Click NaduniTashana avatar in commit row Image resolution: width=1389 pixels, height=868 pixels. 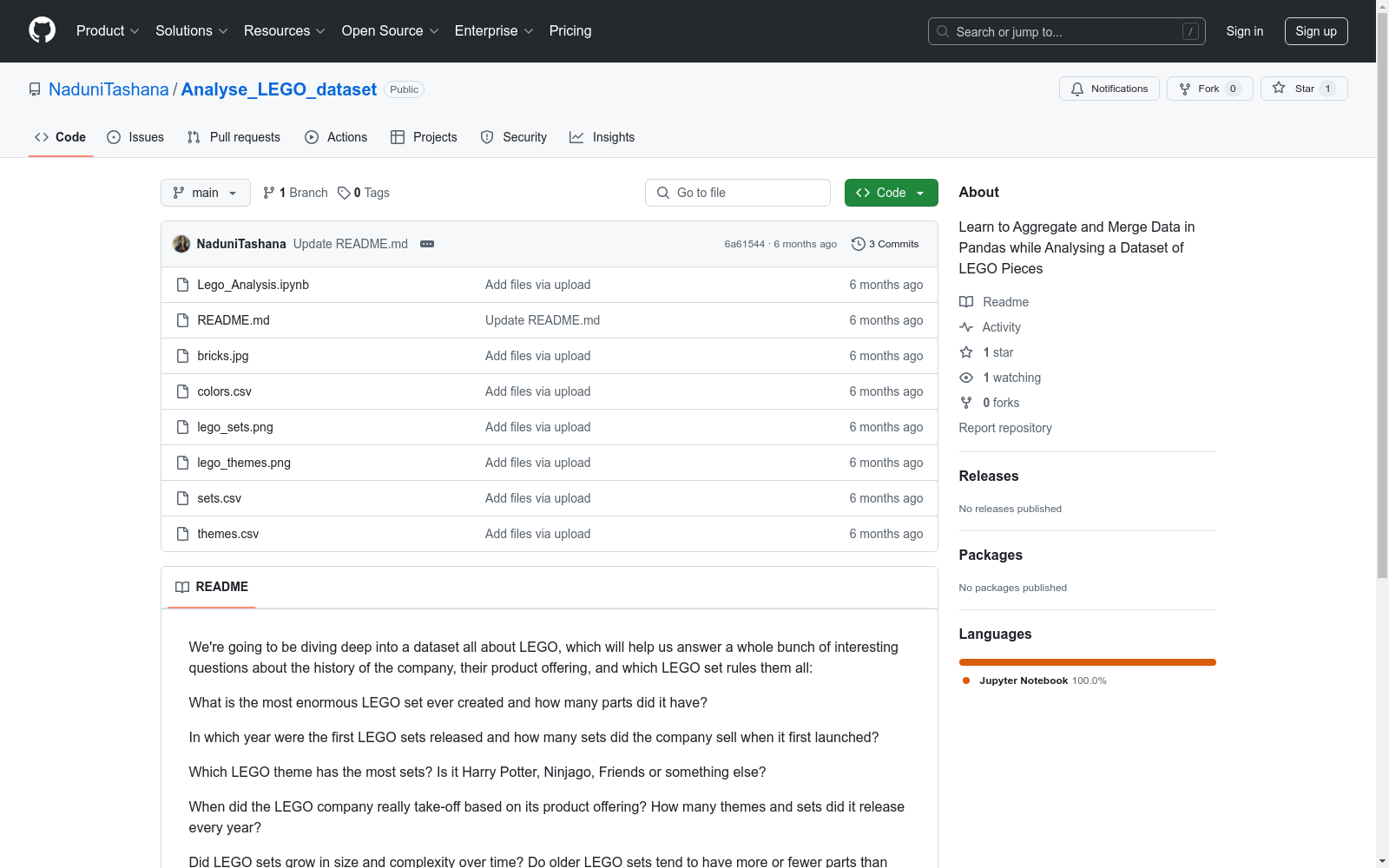[x=181, y=244]
